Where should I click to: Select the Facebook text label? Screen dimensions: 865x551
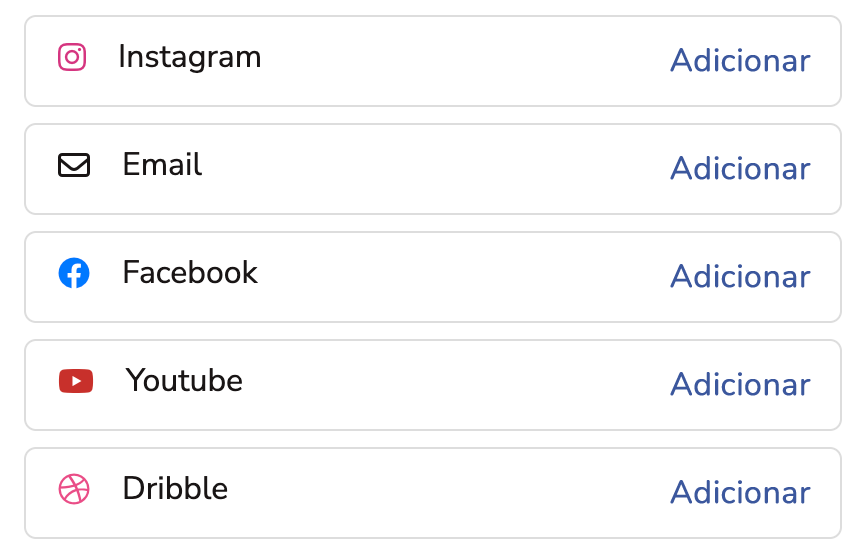[x=190, y=273]
